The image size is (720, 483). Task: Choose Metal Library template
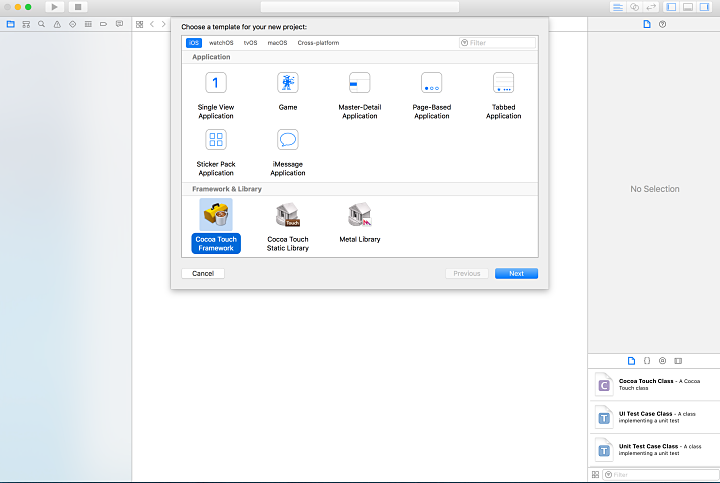(360, 223)
